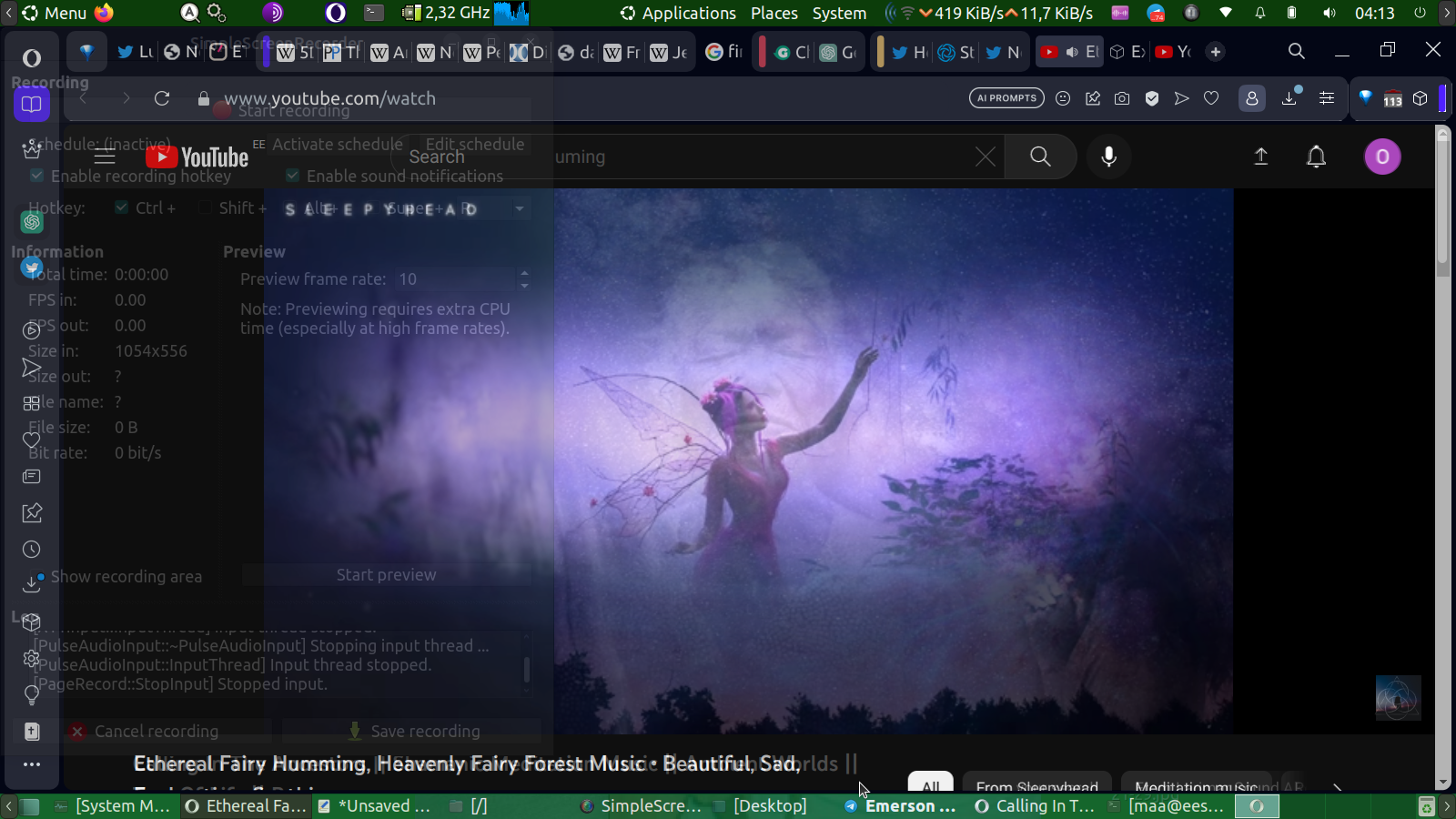The height and width of the screenshot is (819, 1456).
Task: Toggle the Ctrl hotkey modifier checkbox
Action: coord(122,207)
